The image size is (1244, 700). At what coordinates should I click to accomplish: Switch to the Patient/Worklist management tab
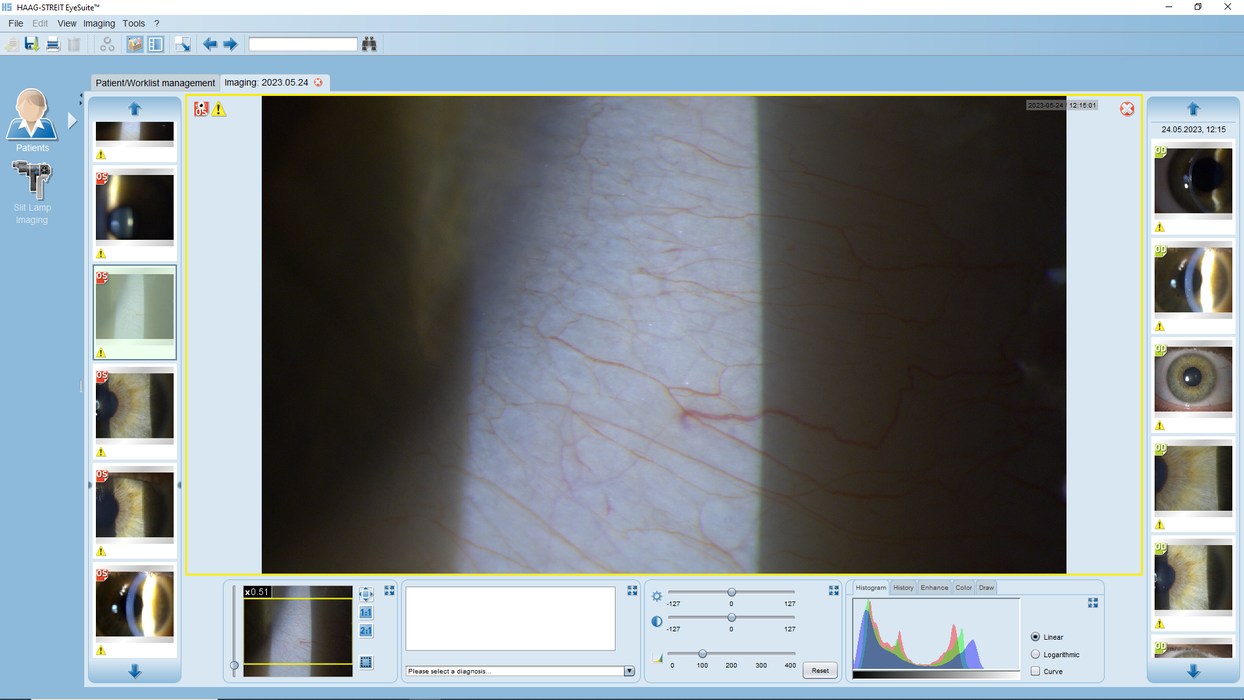pos(154,82)
